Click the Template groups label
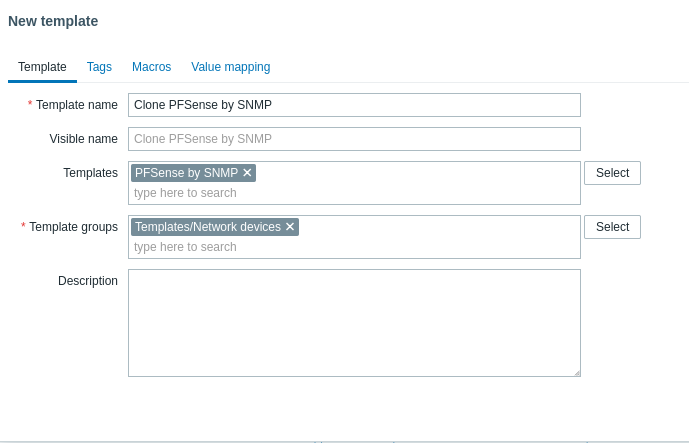 73,227
